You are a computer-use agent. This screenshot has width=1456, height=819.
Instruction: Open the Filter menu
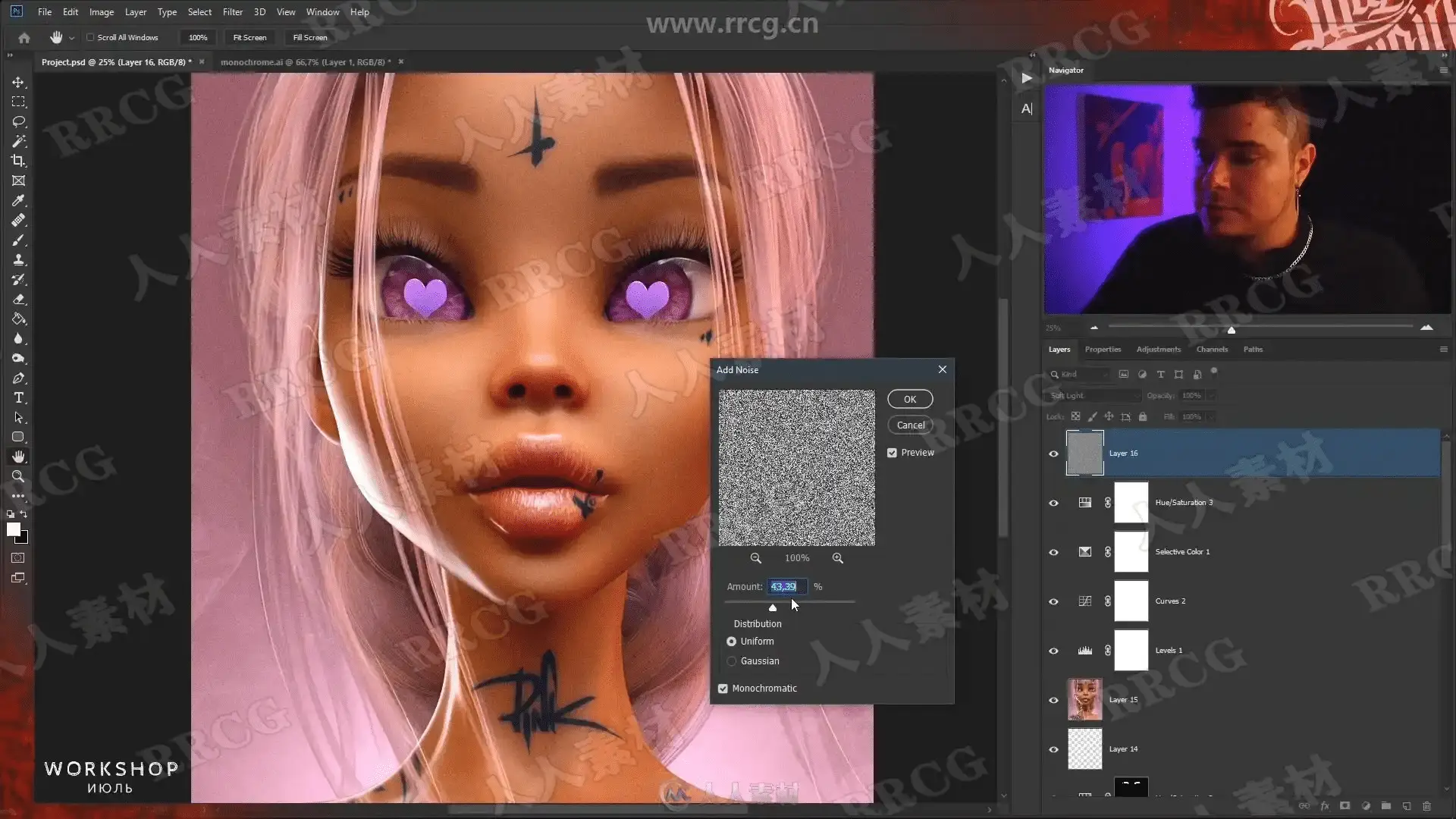click(232, 12)
